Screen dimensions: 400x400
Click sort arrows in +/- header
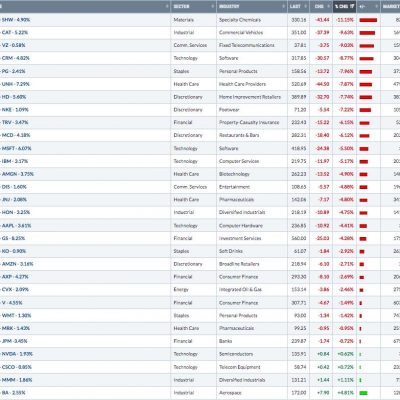(x=376, y=6)
